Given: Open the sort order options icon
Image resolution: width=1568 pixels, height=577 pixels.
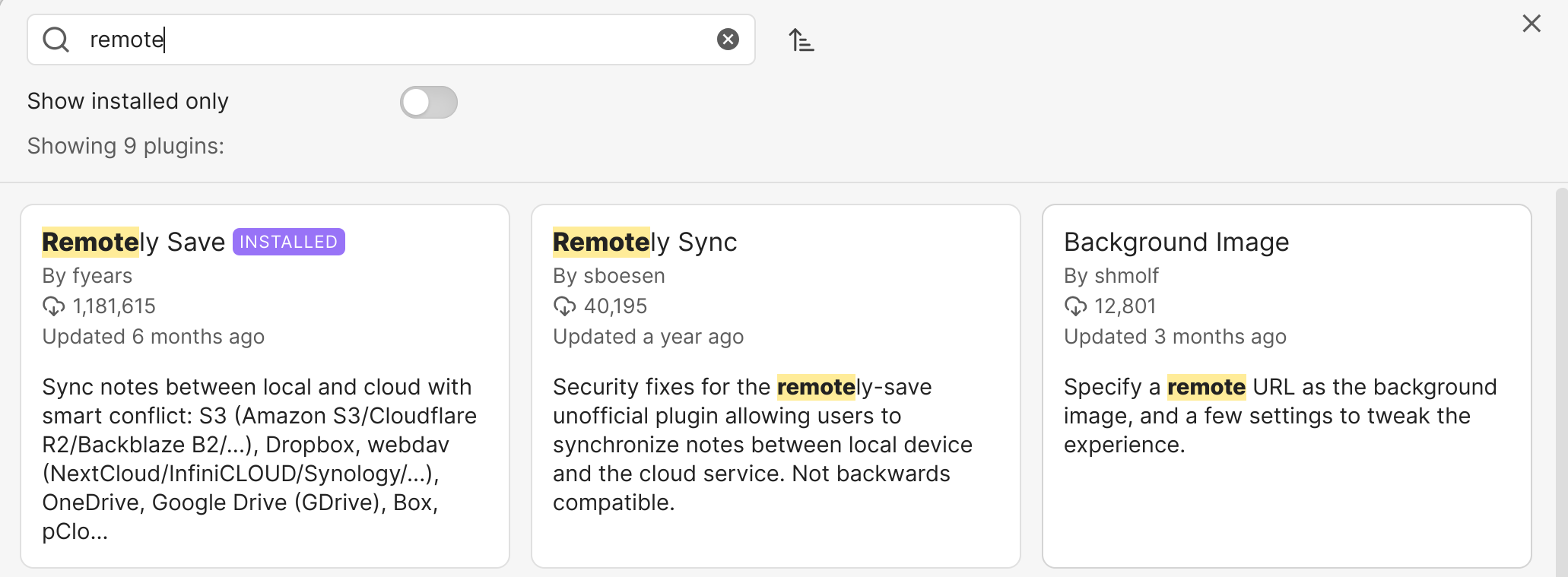Looking at the screenshot, I should click(801, 40).
